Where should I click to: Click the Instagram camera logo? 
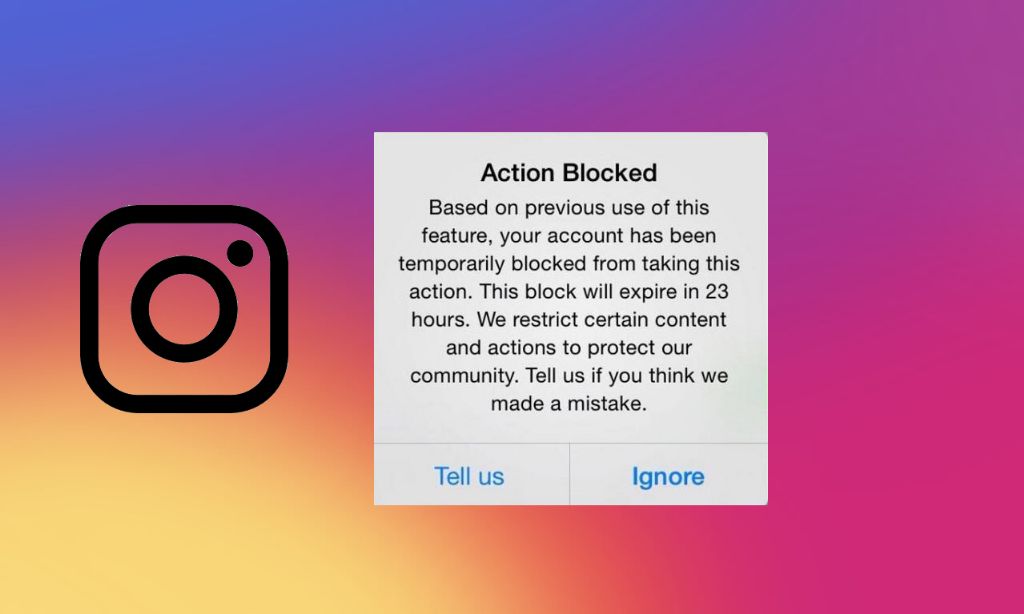(x=184, y=308)
